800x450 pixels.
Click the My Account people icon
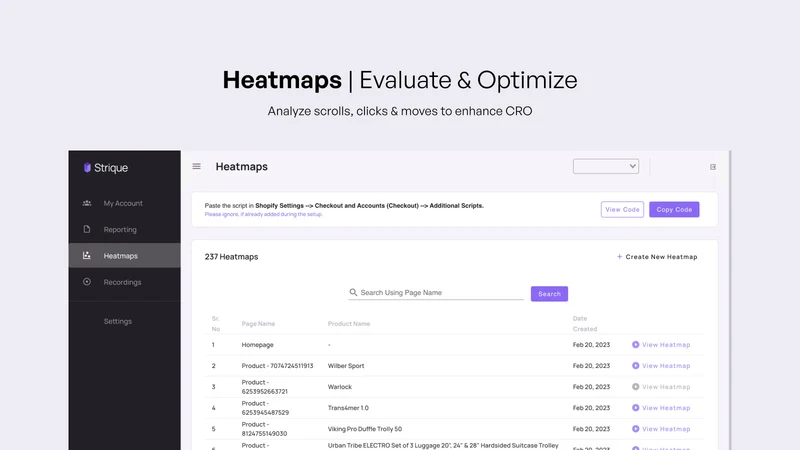tap(87, 203)
